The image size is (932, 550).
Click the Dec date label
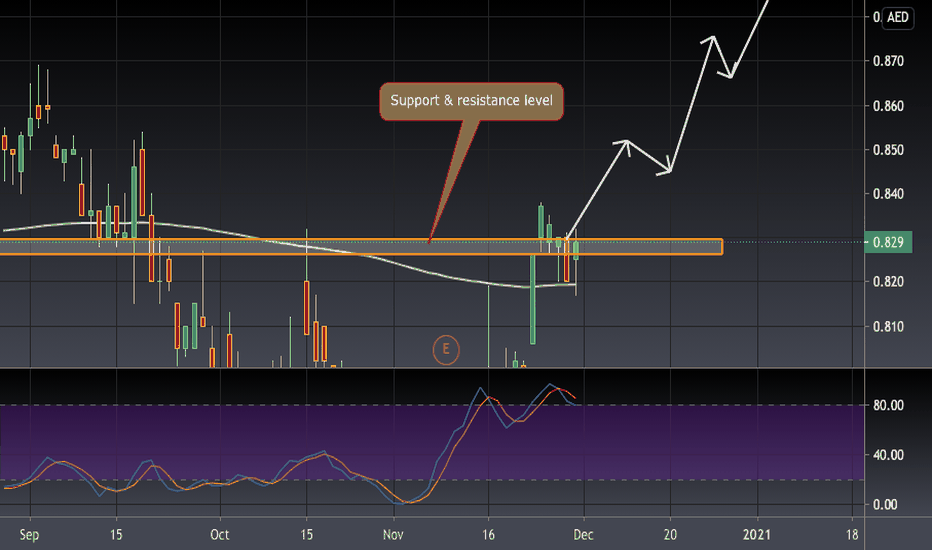pos(583,535)
